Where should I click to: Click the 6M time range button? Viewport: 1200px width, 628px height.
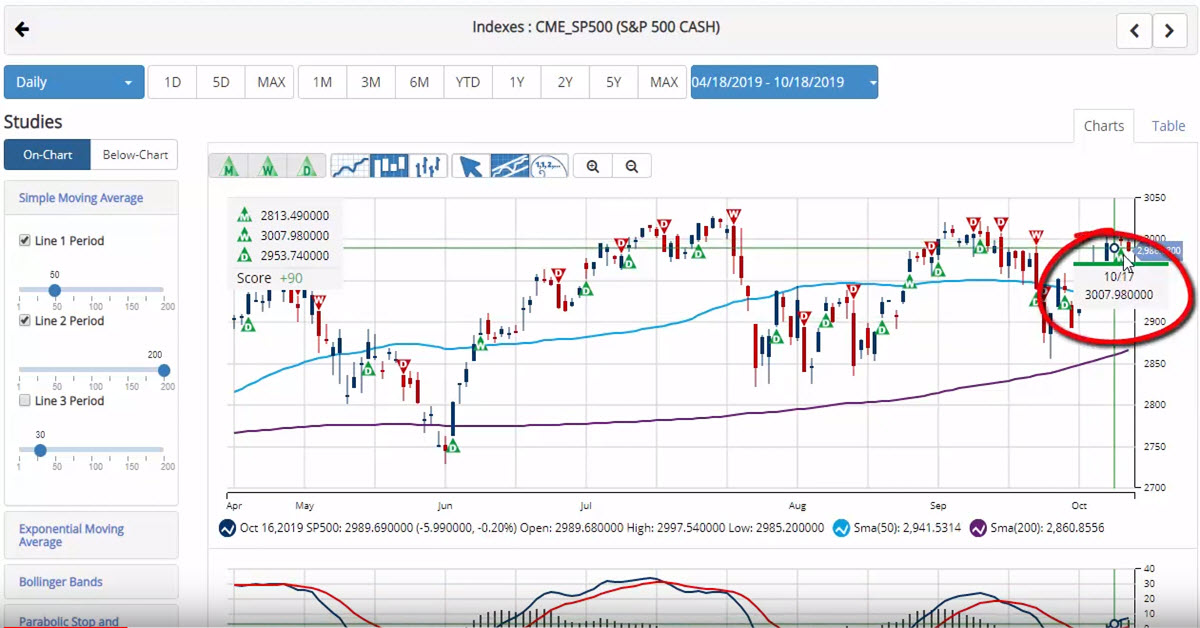coord(419,83)
